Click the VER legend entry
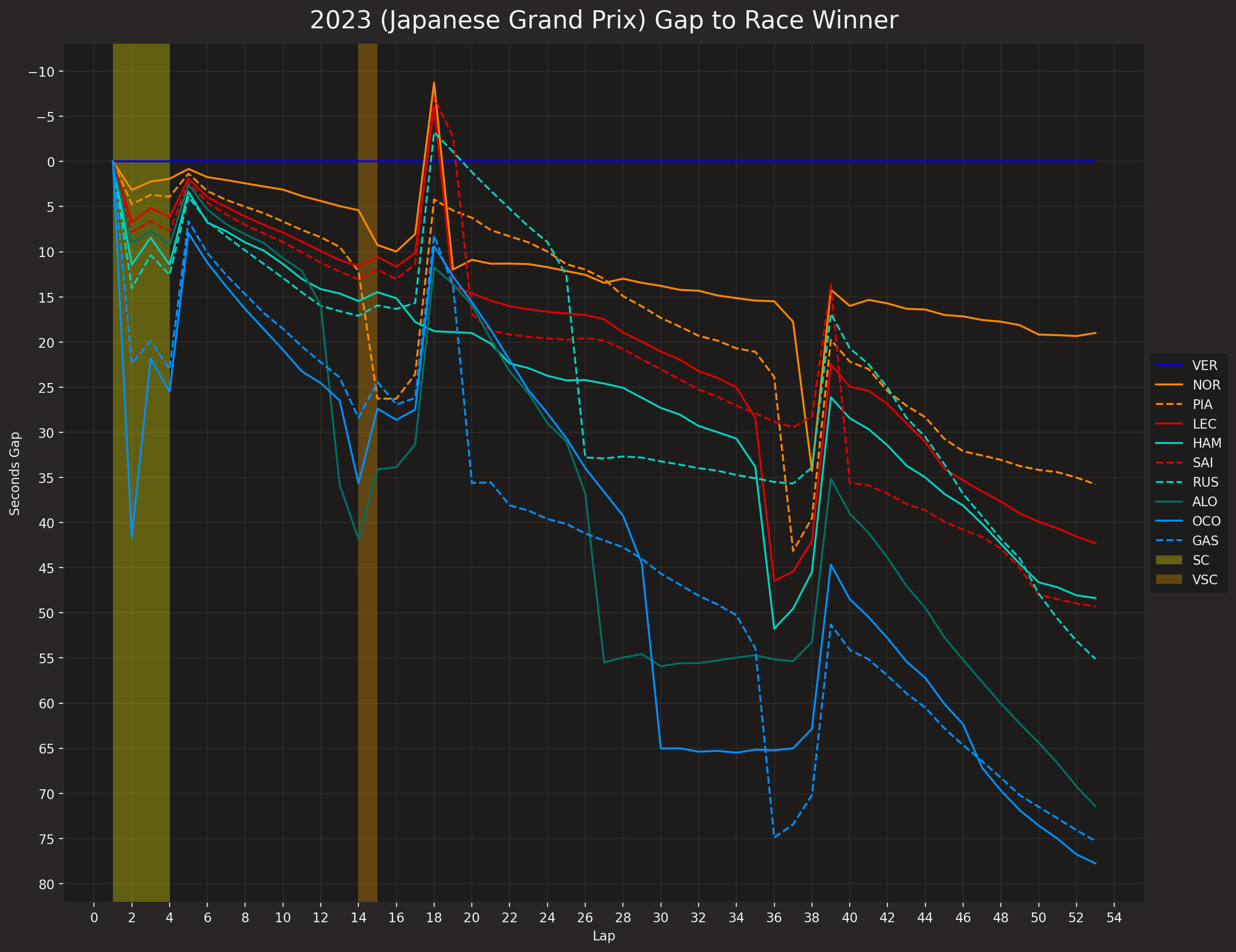1236x952 pixels. (1204, 366)
